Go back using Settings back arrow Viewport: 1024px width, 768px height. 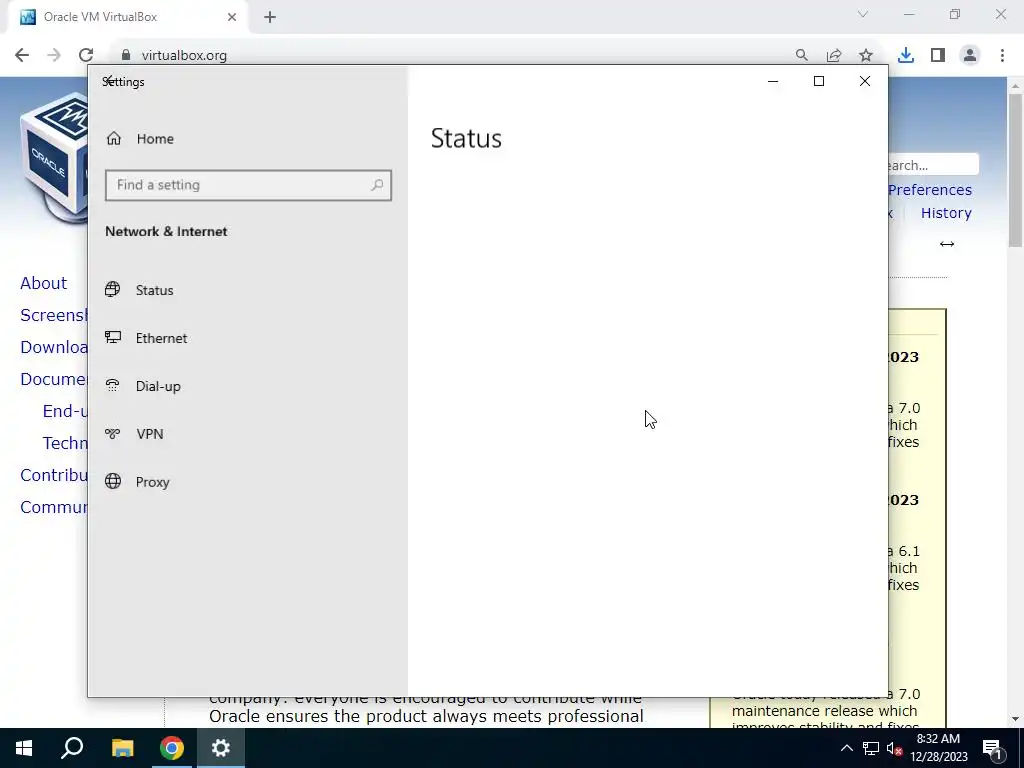108,81
